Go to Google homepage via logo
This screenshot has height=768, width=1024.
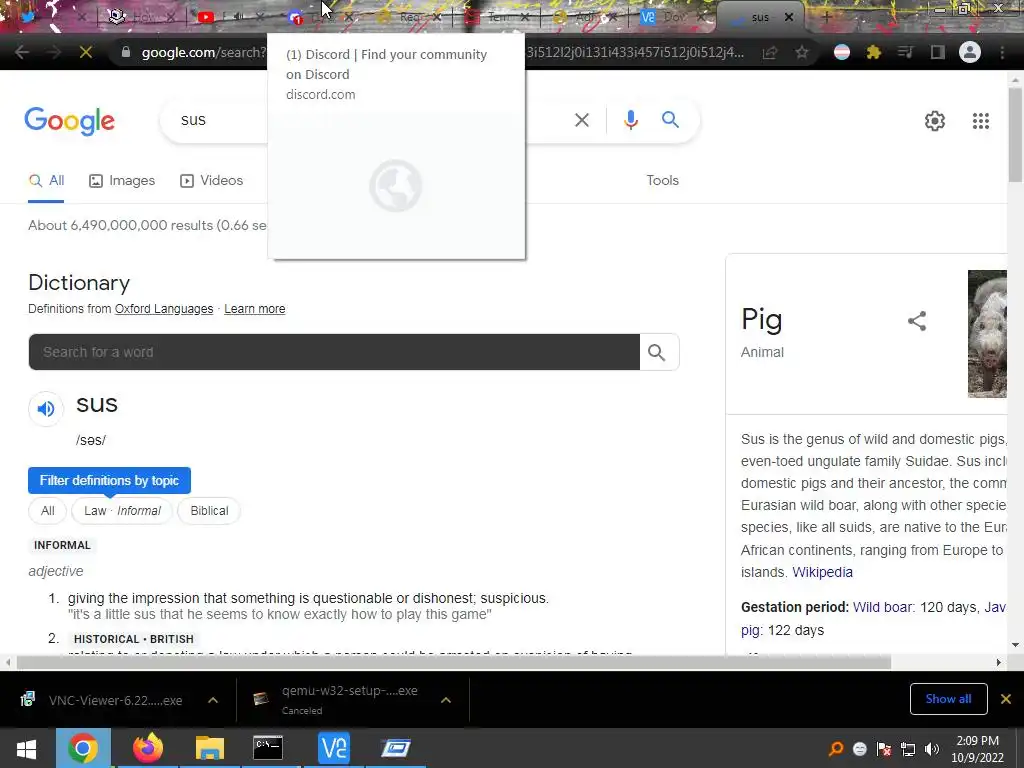coord(69,121)
